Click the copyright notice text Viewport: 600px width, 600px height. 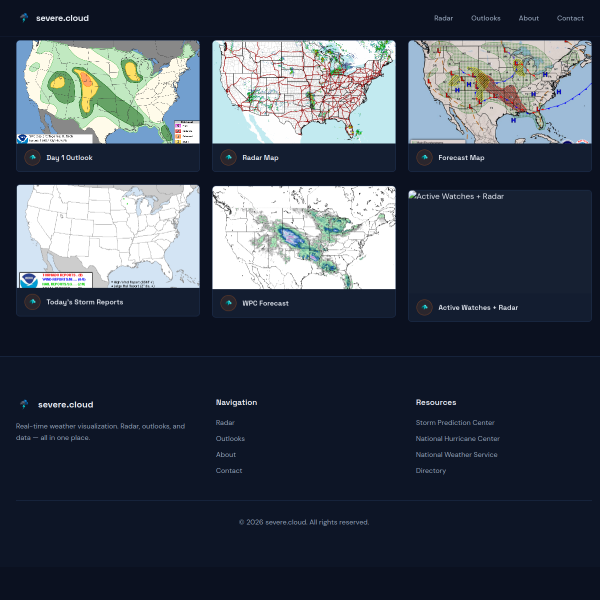[x=304, y=522]
